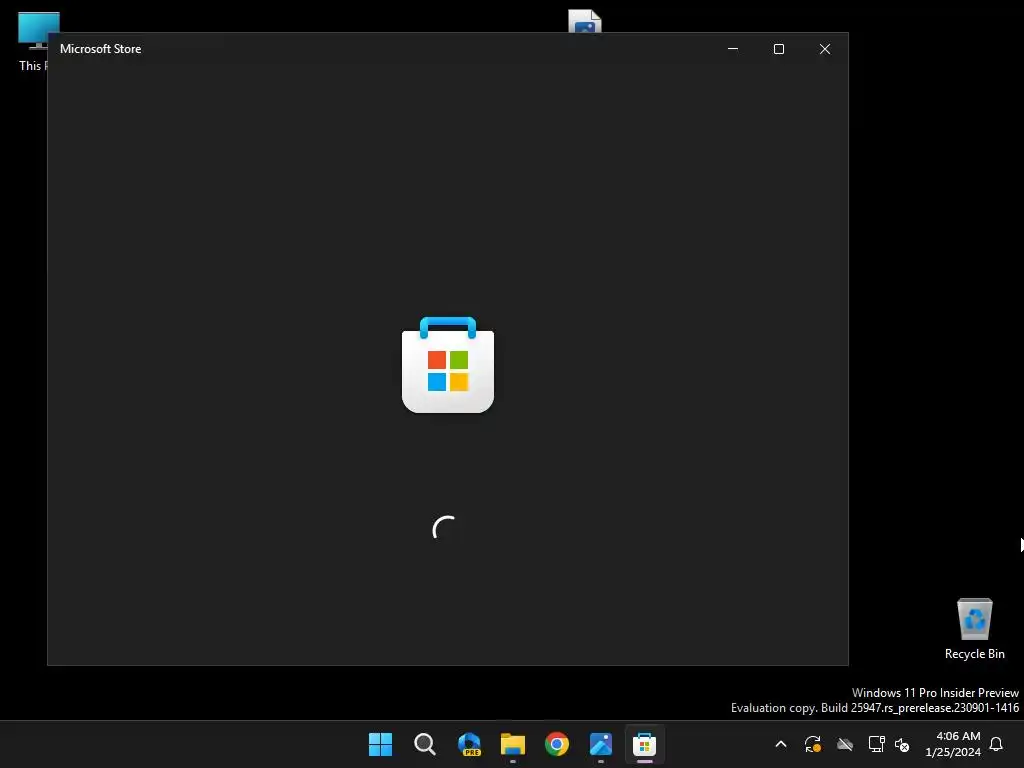Select Microsoft Store taskbar icon
1024x768 pixels.
click(x=645, y=744)
